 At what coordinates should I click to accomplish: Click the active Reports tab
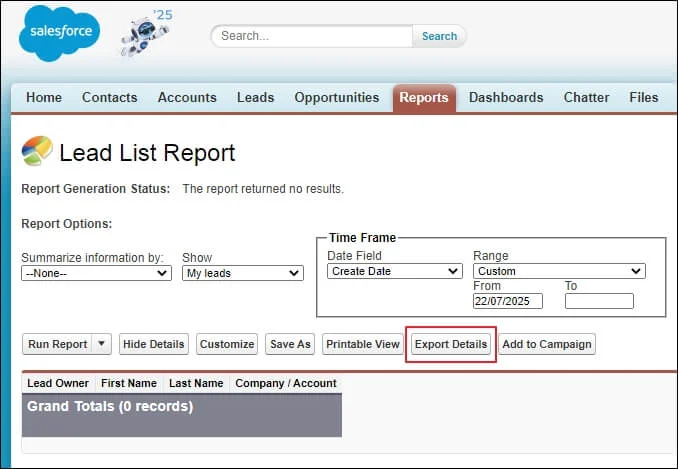point(424,98)
